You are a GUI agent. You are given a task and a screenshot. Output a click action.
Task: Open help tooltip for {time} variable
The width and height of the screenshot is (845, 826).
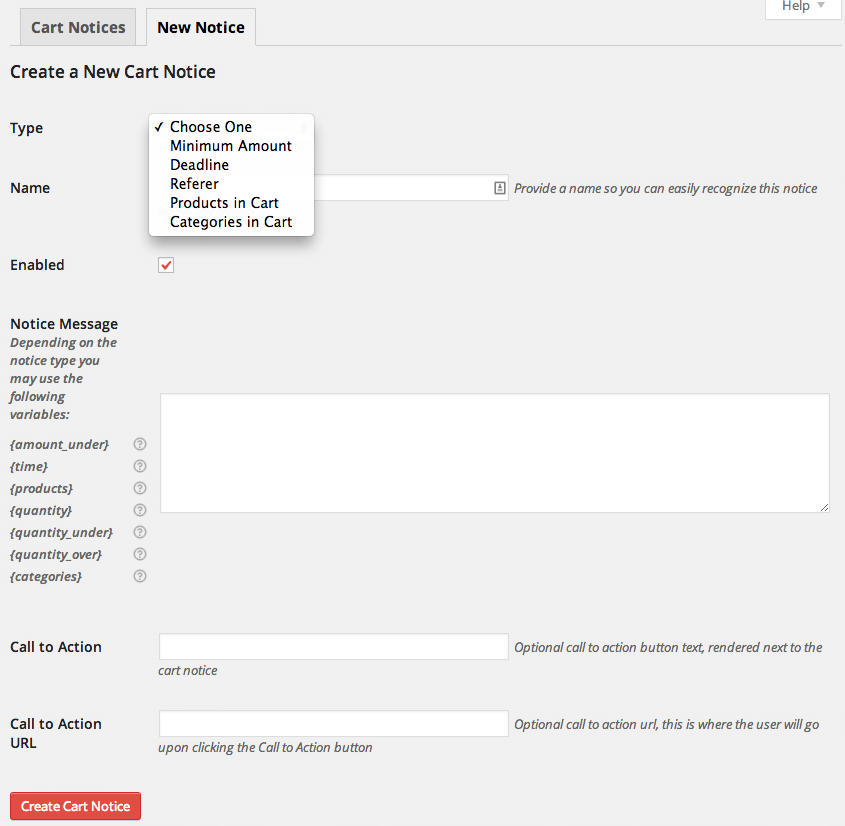tap(139, 466)
